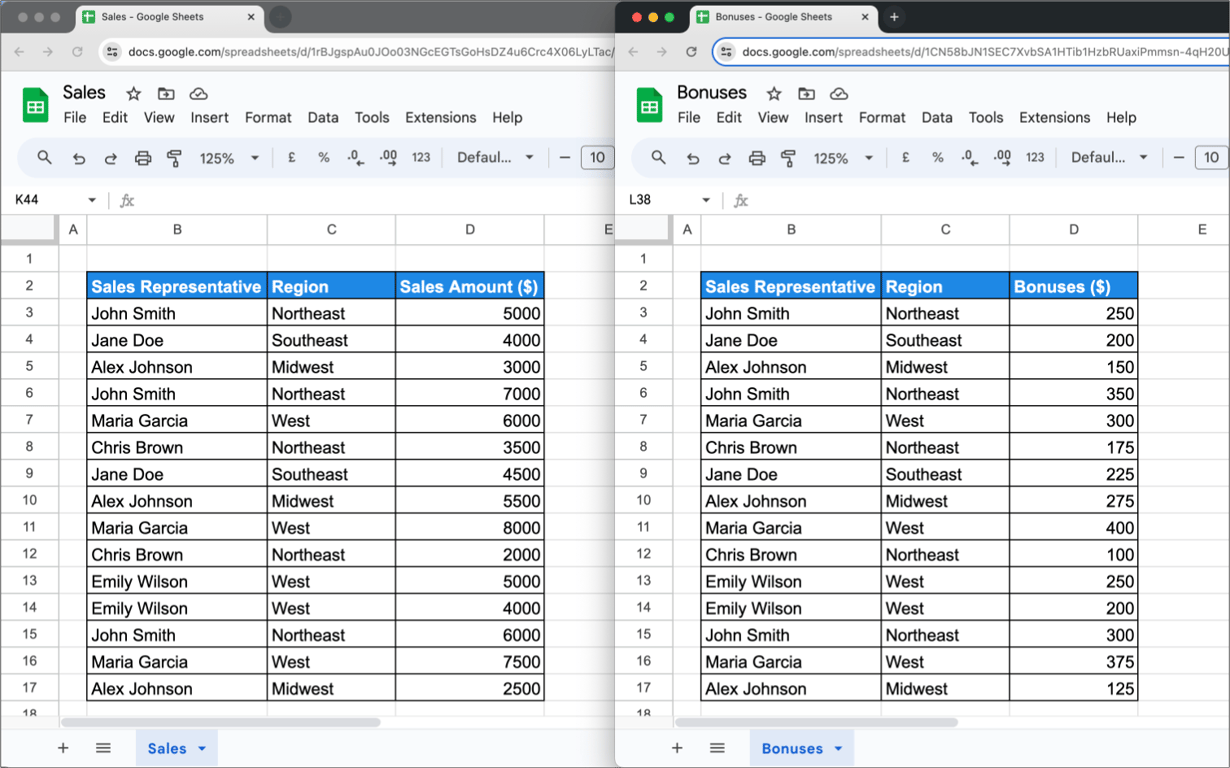The image size is (1230, 768).
Task: Reload page in Bonuses browser window
Action: pos(691,52)
